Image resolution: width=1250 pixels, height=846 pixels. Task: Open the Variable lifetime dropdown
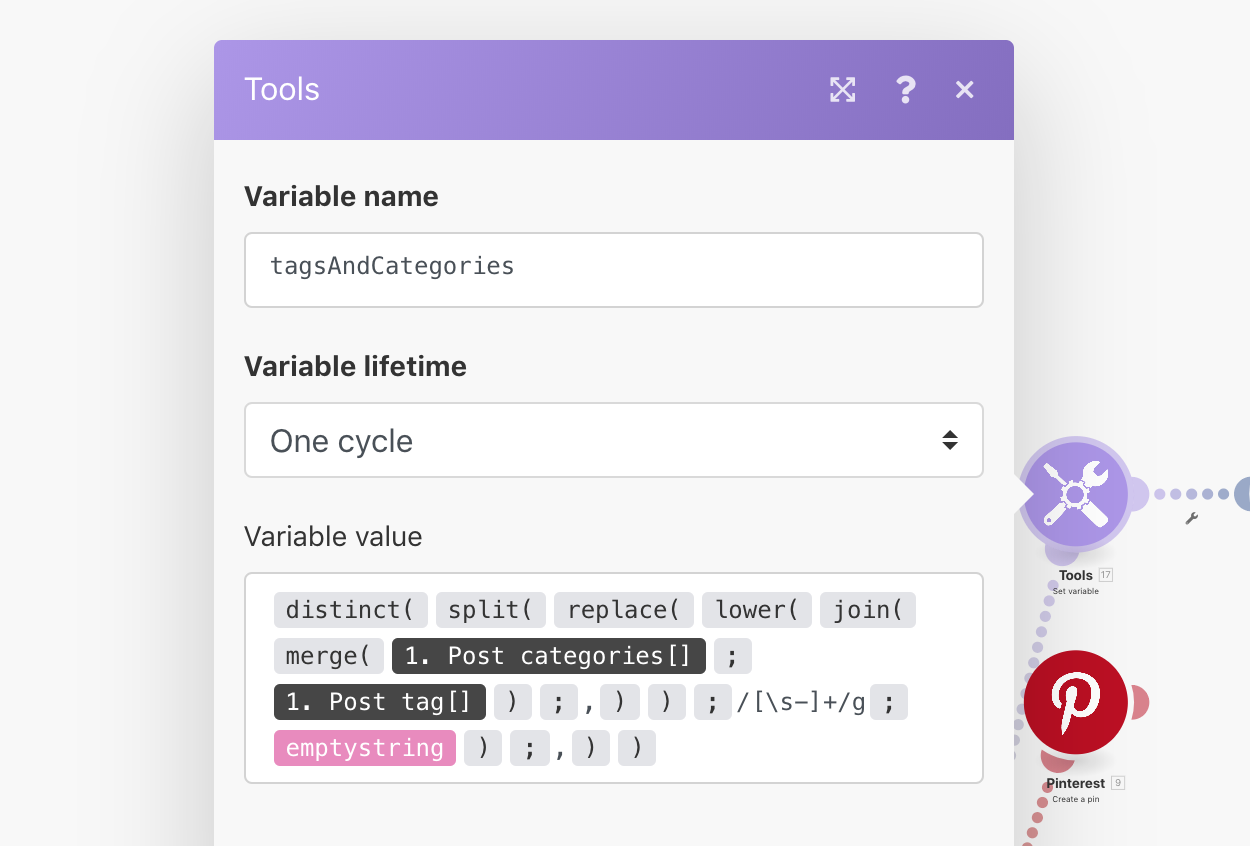coord(613,440)
